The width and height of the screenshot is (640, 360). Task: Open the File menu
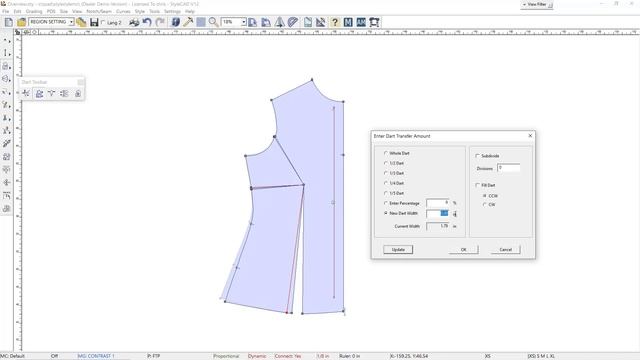[x=6, y=11]
